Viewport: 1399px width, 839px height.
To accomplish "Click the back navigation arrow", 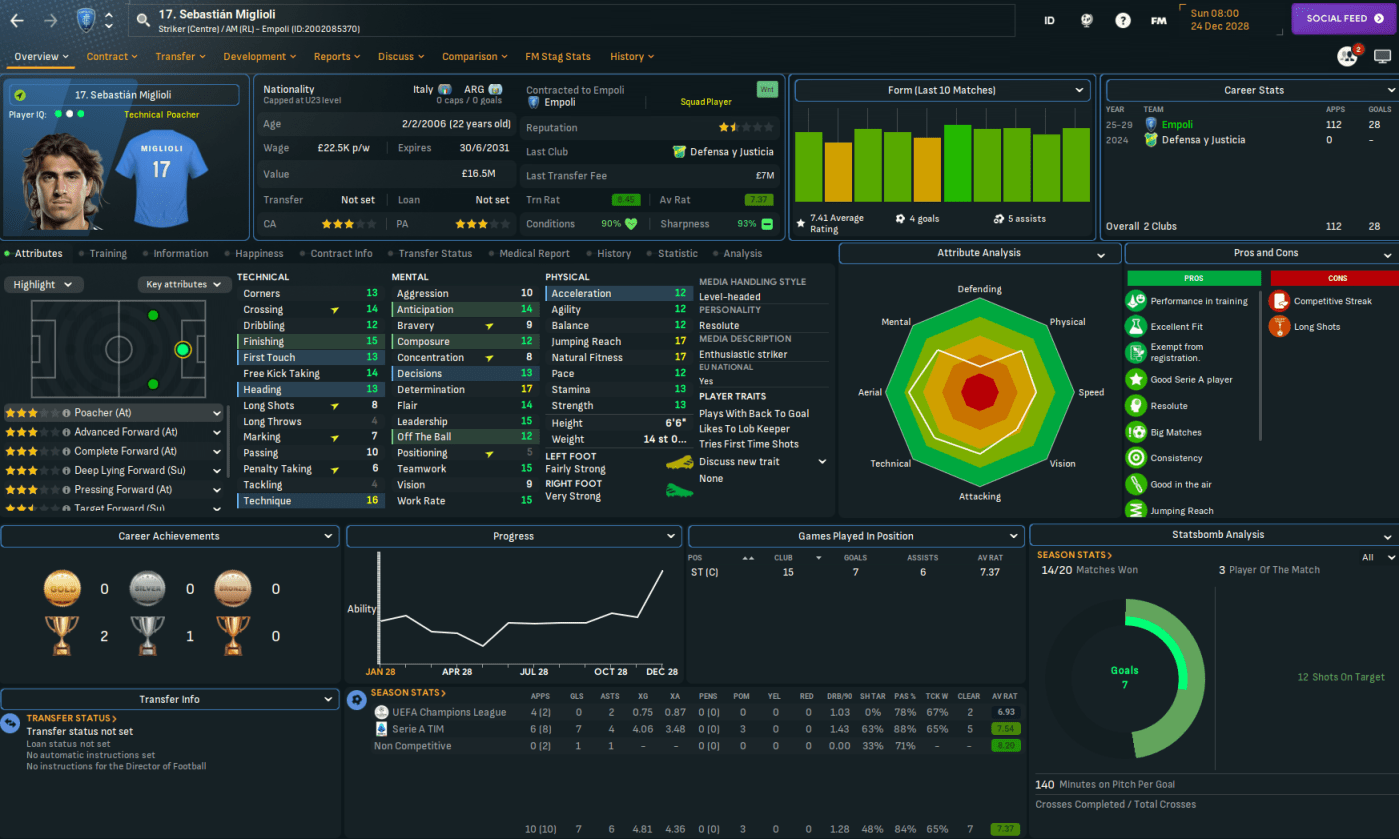I will pyautogui.click(x=17, y=20).
